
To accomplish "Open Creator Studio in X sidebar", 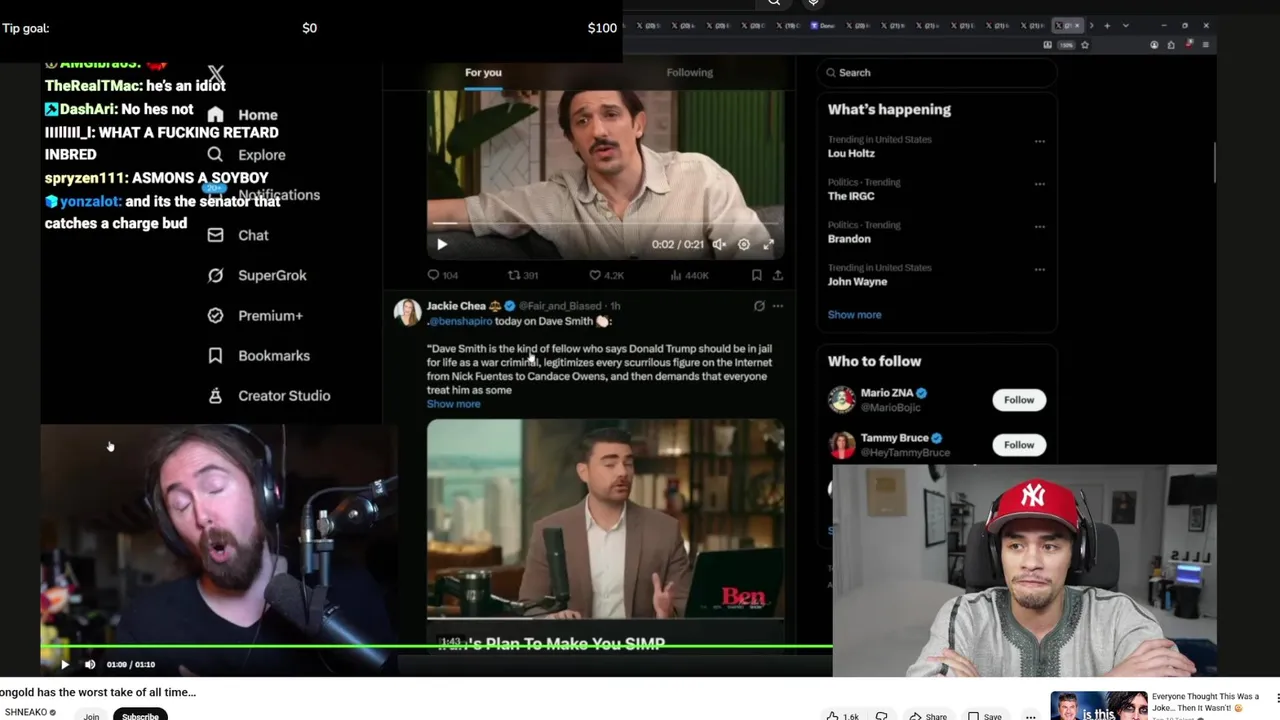I will pyautogui.click(x=269, y=395).
